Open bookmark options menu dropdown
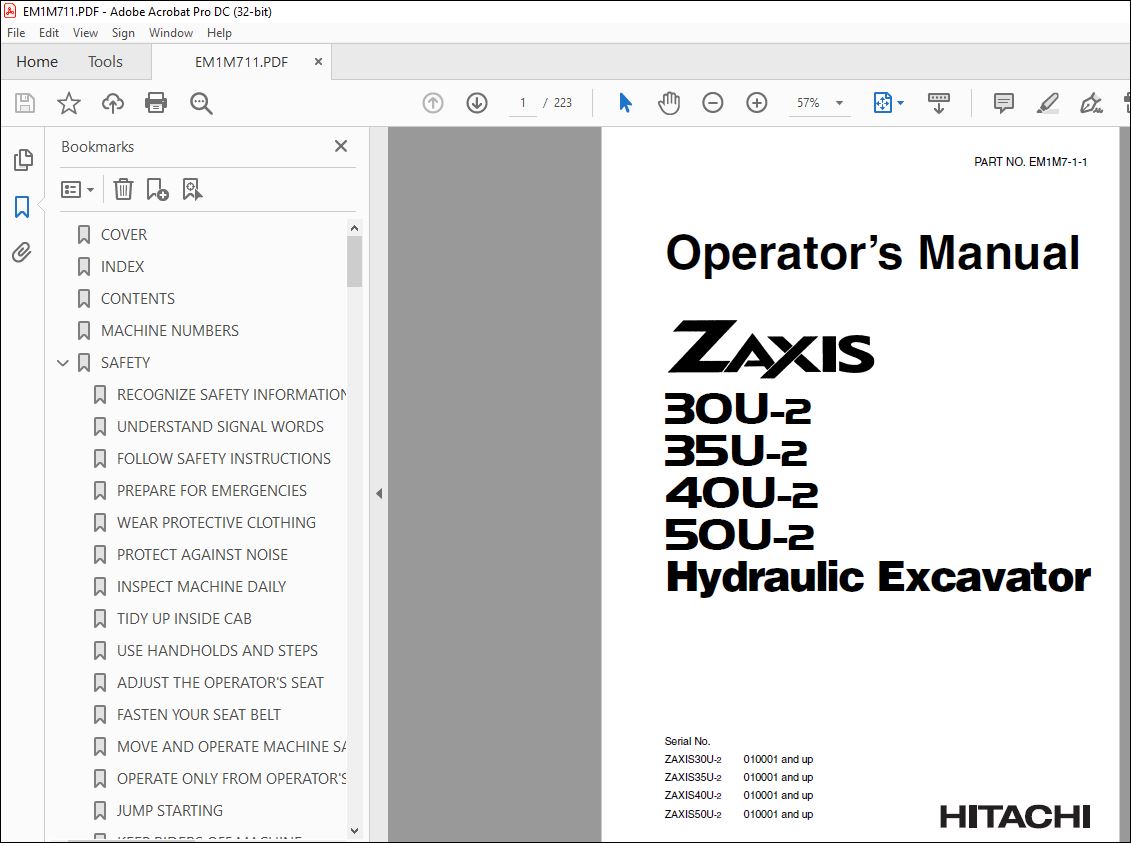Screen dimensions: 1131x843 tap(78, 190)
